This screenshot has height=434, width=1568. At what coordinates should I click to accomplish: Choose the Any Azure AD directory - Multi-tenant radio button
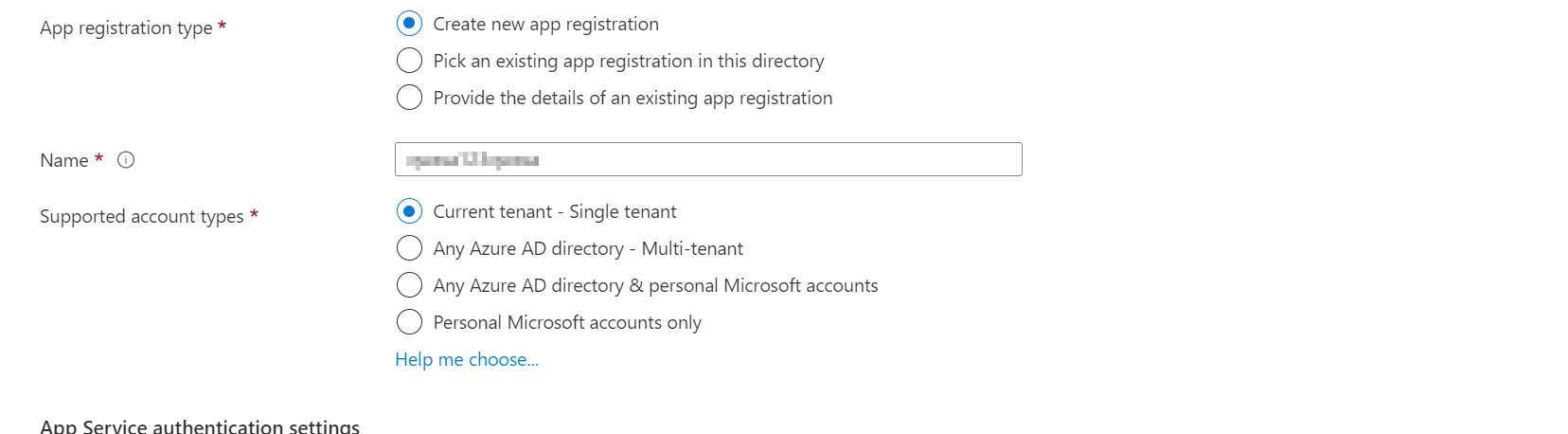tap(409, 248)
